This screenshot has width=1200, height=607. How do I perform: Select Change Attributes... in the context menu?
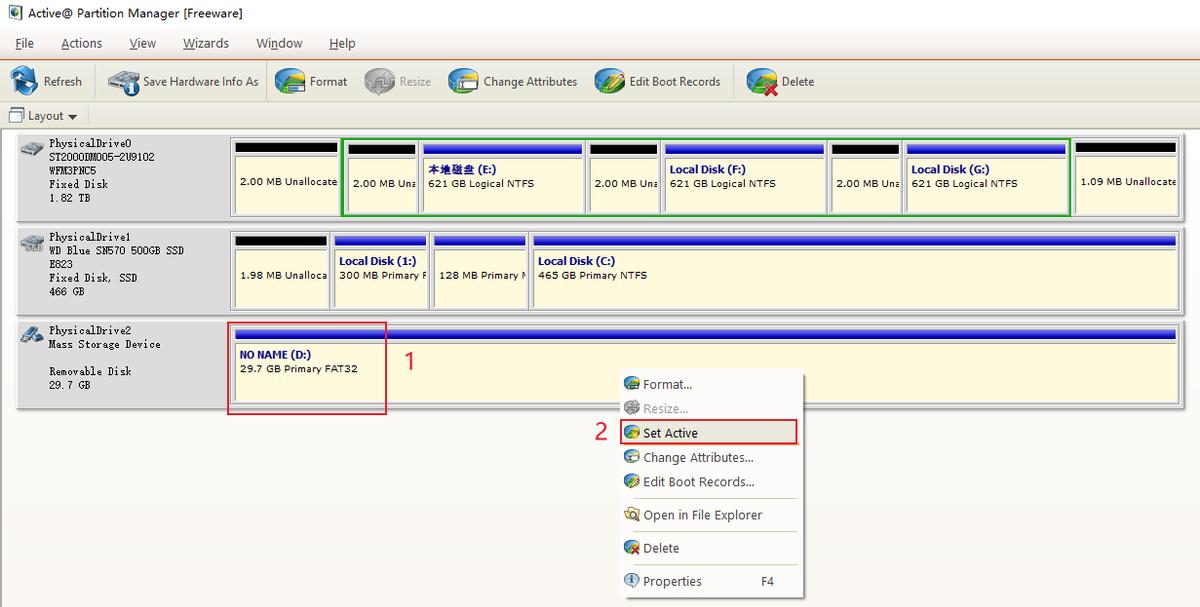coord(710,457)
